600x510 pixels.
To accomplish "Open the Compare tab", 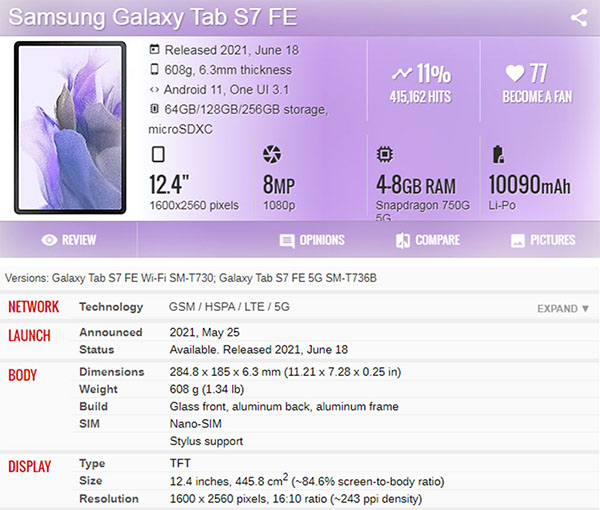I will click(428, 240).
